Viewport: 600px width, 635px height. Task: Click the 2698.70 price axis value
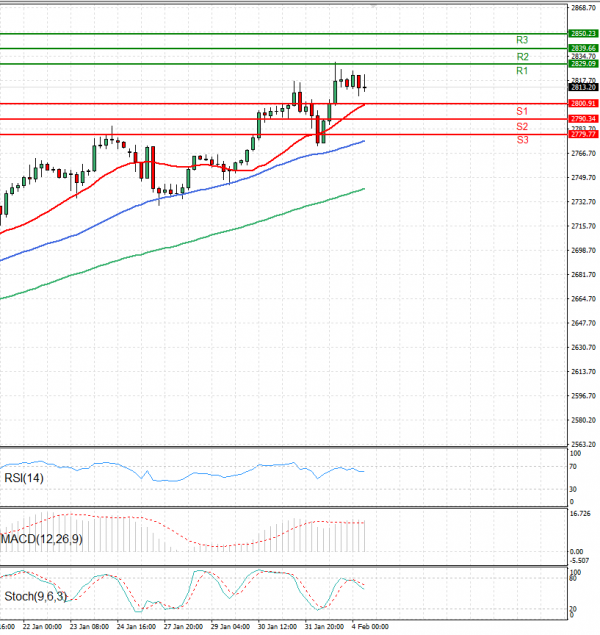583,250
